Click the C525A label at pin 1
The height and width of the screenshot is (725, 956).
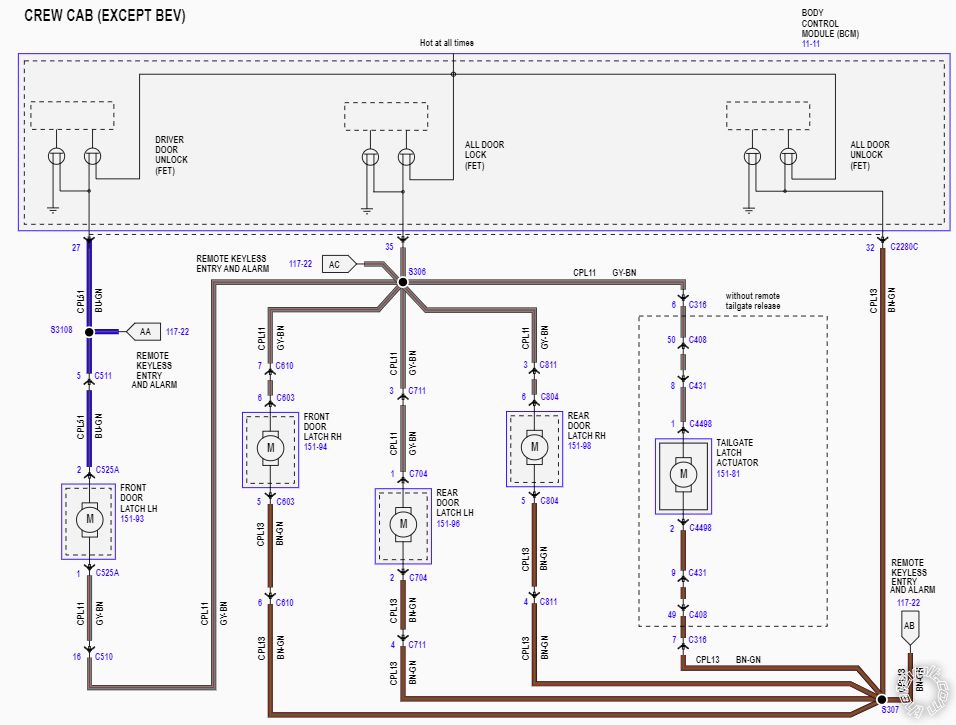click(107, 573)
